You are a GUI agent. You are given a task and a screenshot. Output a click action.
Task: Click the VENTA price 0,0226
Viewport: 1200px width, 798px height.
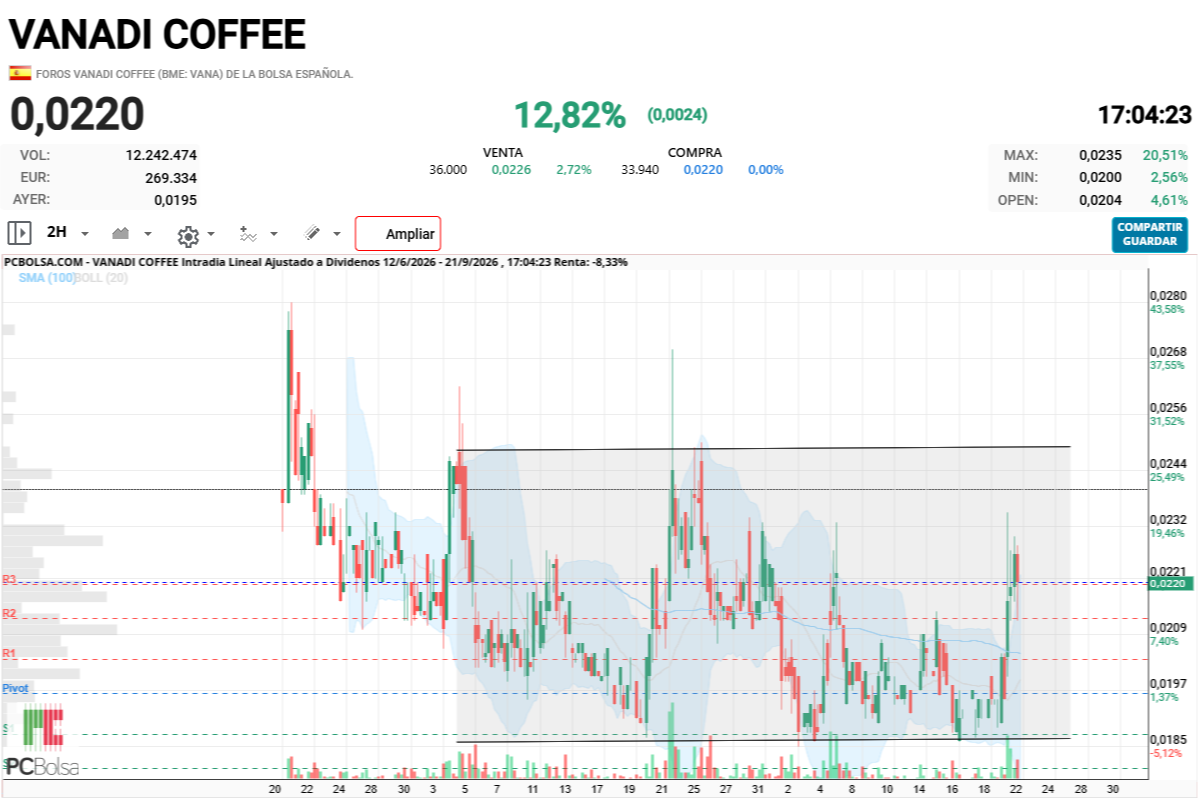[x=511, y=169]
